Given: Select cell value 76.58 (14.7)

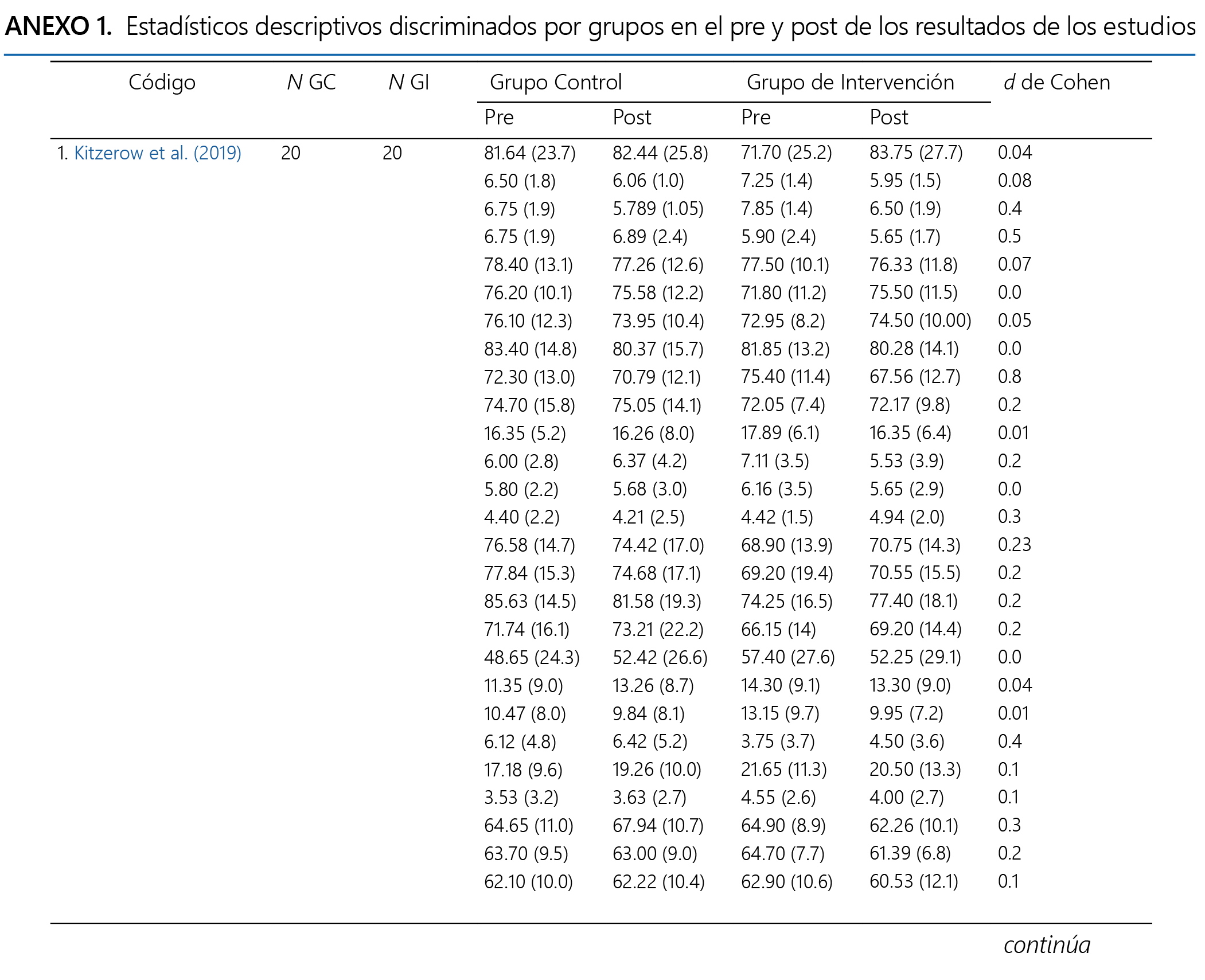Looking at the screenshot, I should pyautogui.click(x=529, y=546).
